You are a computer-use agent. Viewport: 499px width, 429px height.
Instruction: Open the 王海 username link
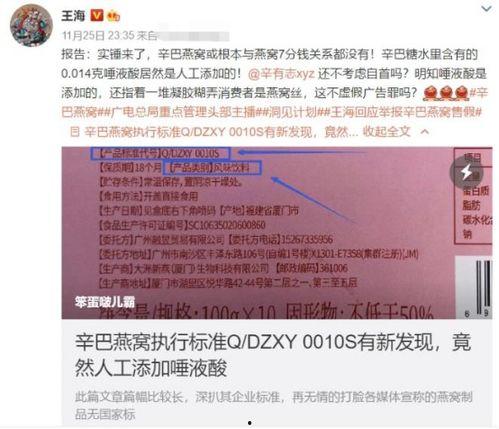pyautogui.click(x=74, y=15)
